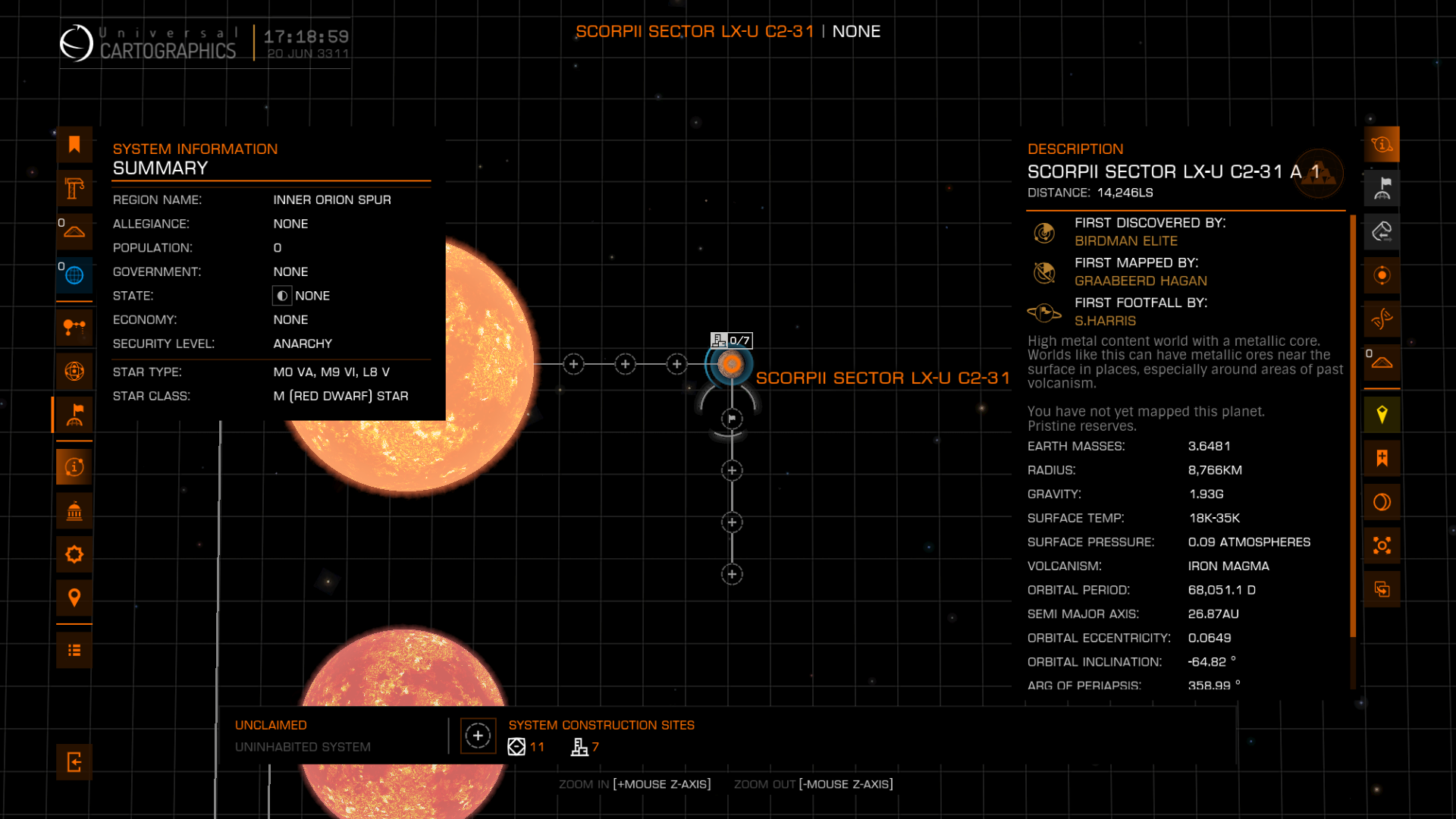Click the IRON MAGMA volcanism value
Viewport: 1456px width, 819px height.
(1228, 566)
